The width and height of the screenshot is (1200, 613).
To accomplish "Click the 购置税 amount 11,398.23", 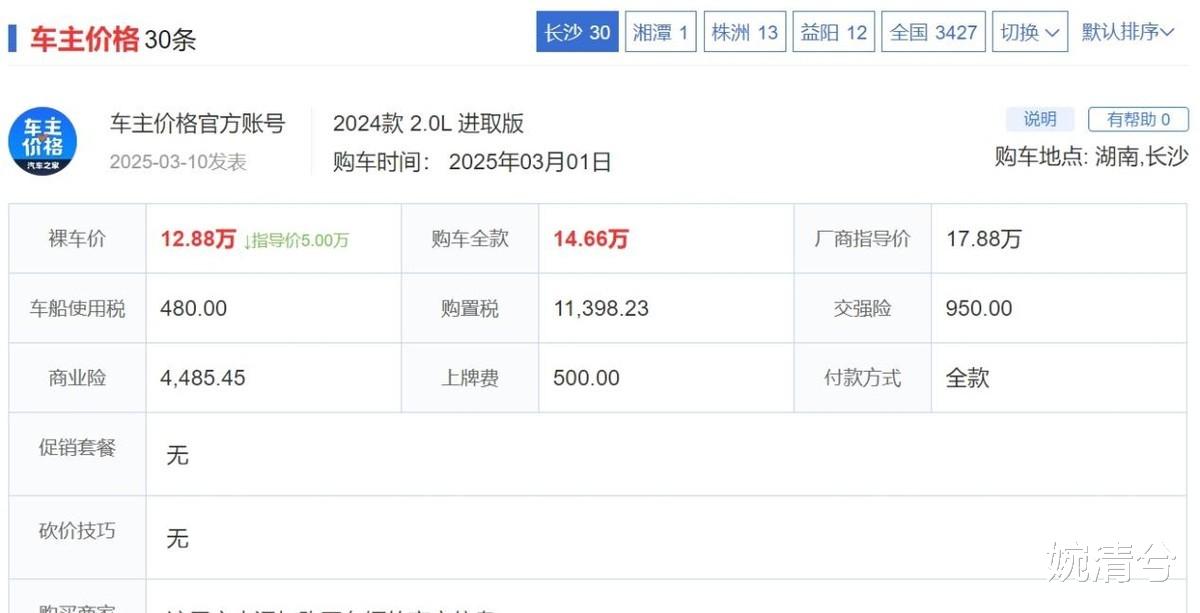I will (x=601, y=309).
